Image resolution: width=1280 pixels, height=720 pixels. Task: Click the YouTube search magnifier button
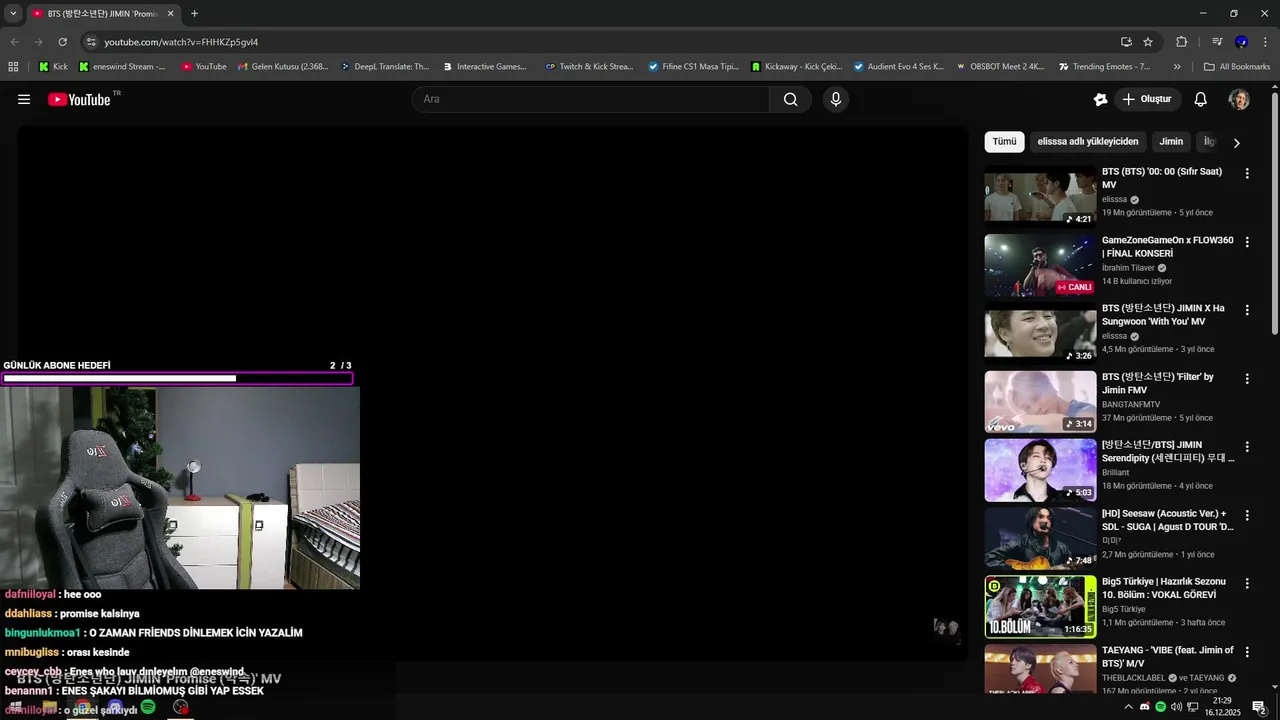pos(791,99)
